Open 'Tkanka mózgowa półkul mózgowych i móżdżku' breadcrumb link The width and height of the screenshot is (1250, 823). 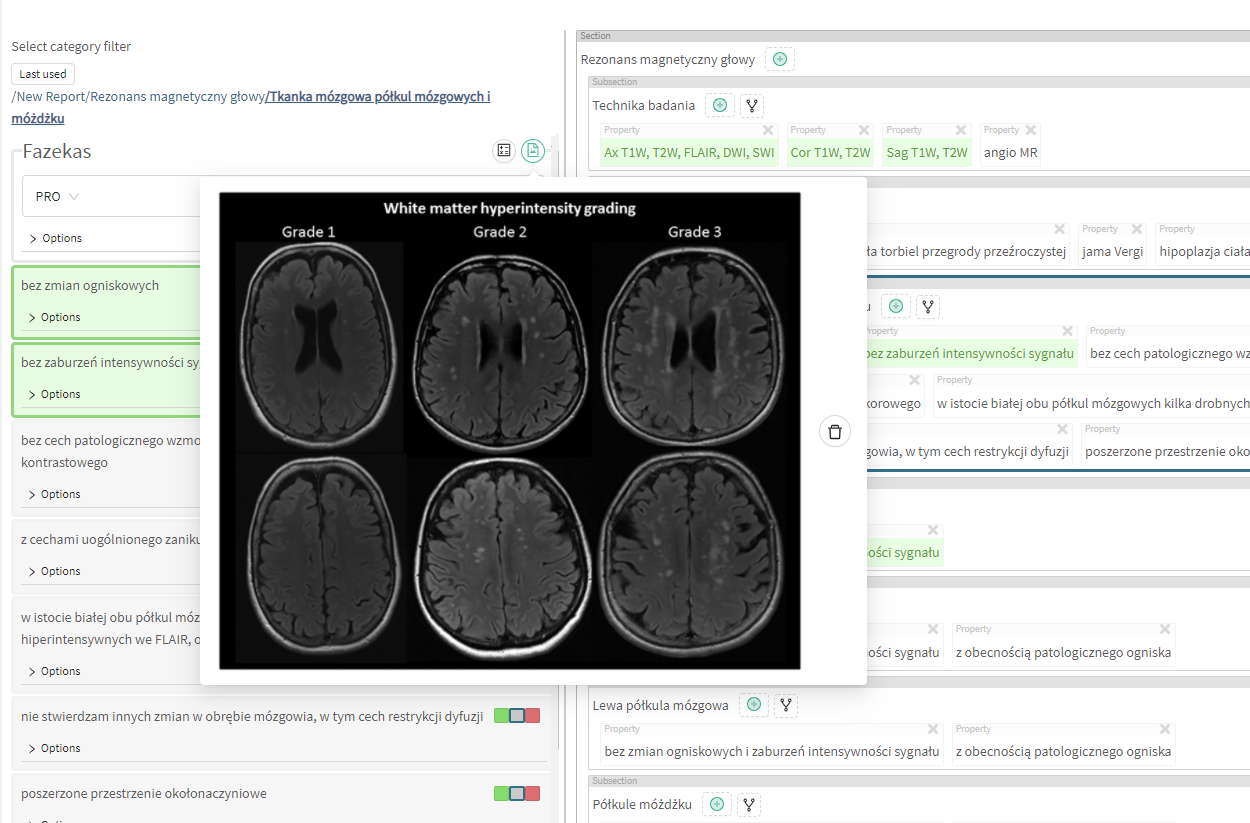click(x=250, y=107)
